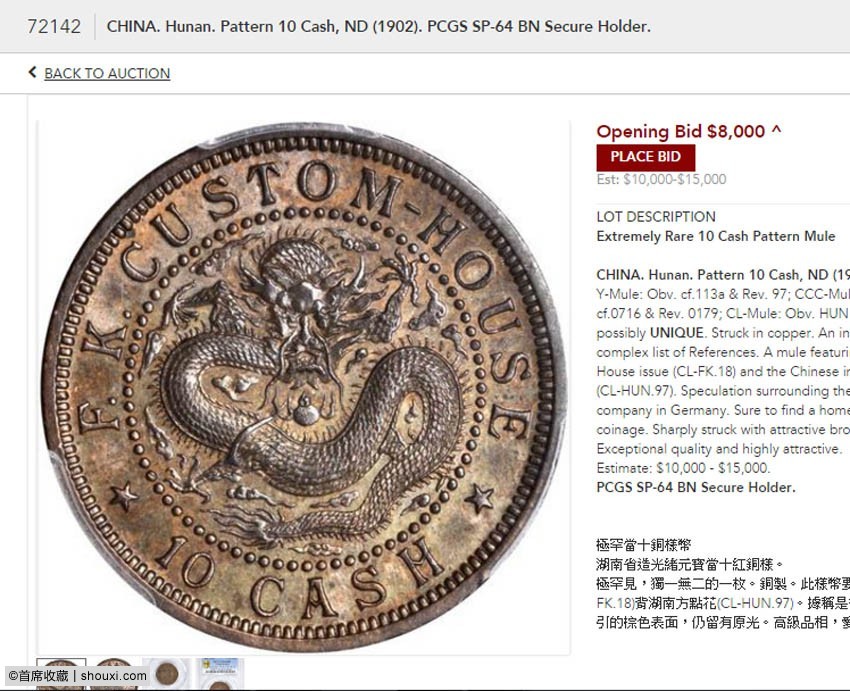Click the CL-FK.18 reference link
850x691 pixels.
[704, 372]
